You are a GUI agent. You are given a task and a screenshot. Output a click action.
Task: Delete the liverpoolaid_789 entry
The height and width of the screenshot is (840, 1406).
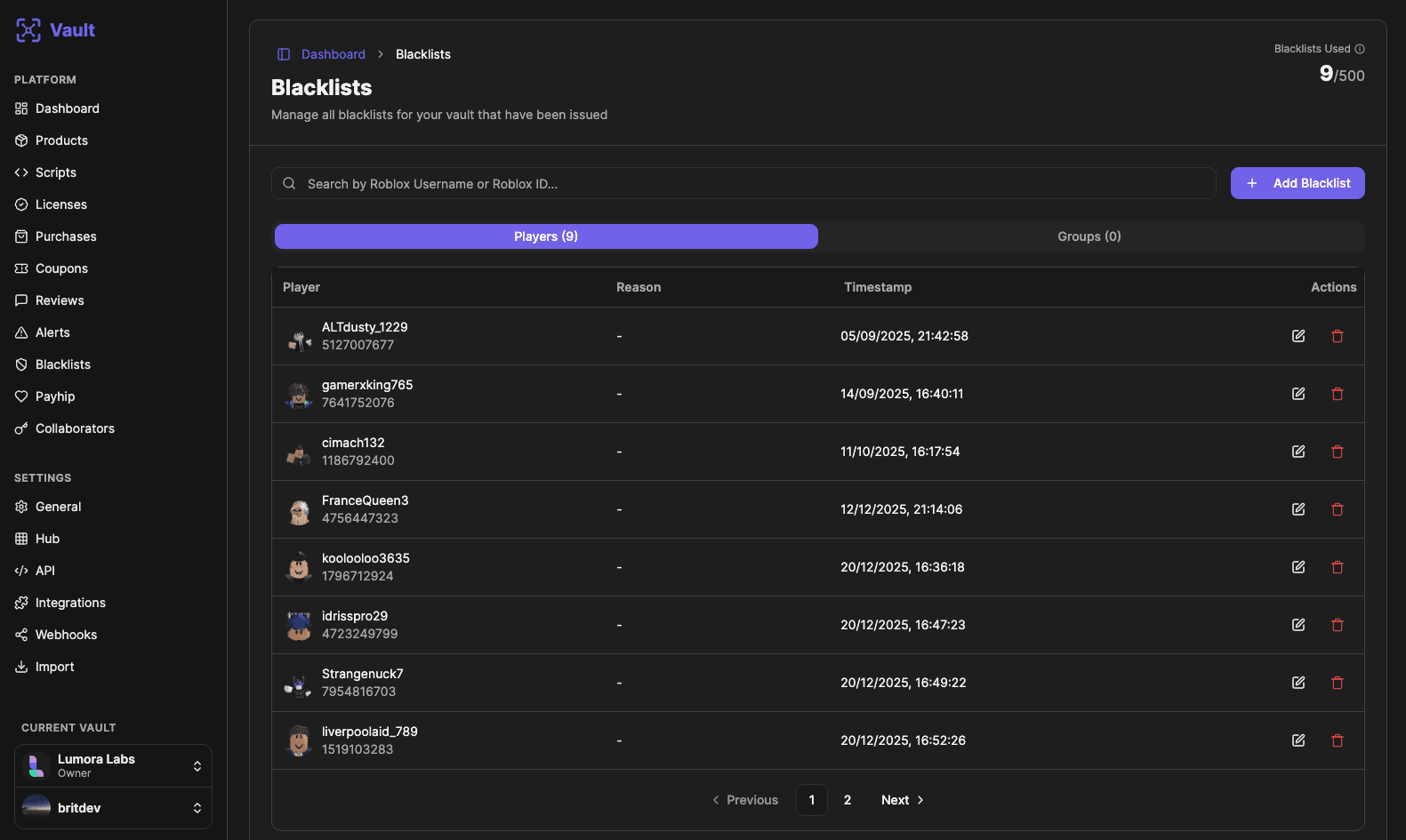[1338, 740]
